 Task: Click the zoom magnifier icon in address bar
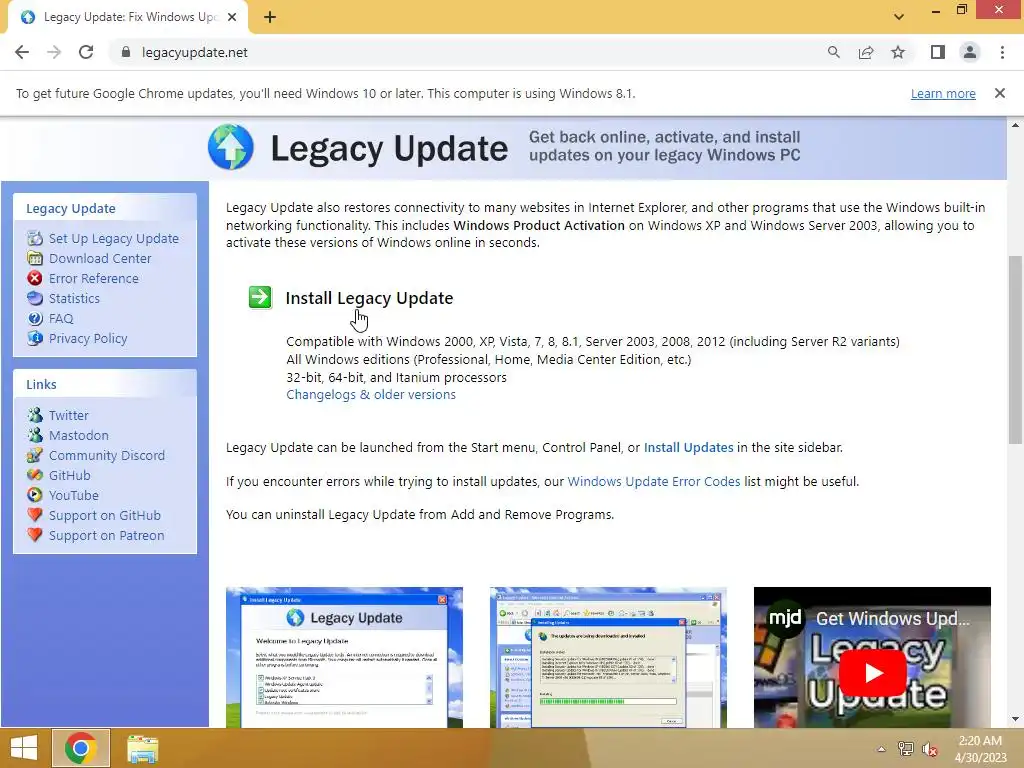(x=833, y=52)
